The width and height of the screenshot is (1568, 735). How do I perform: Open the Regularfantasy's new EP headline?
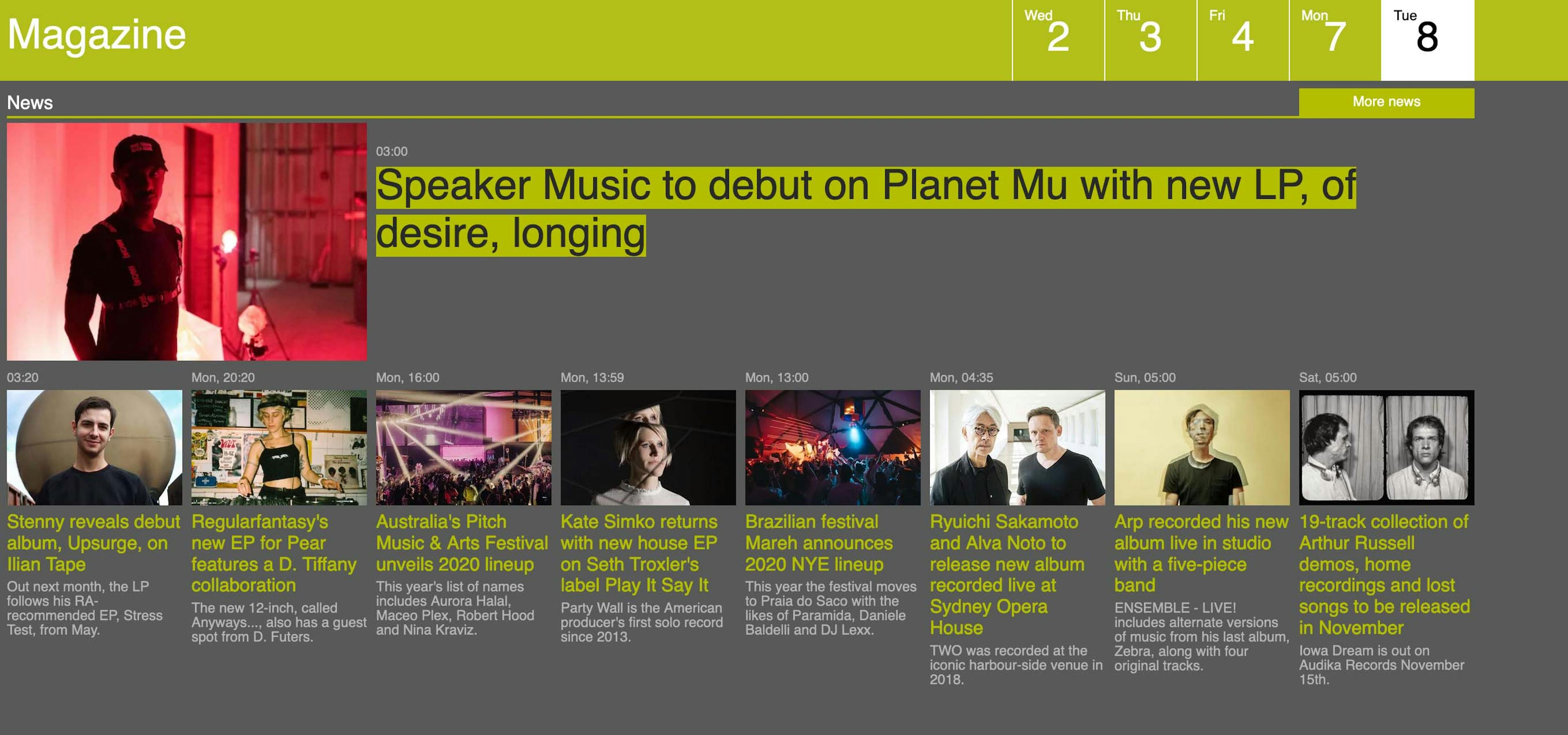tap(274, 553)
